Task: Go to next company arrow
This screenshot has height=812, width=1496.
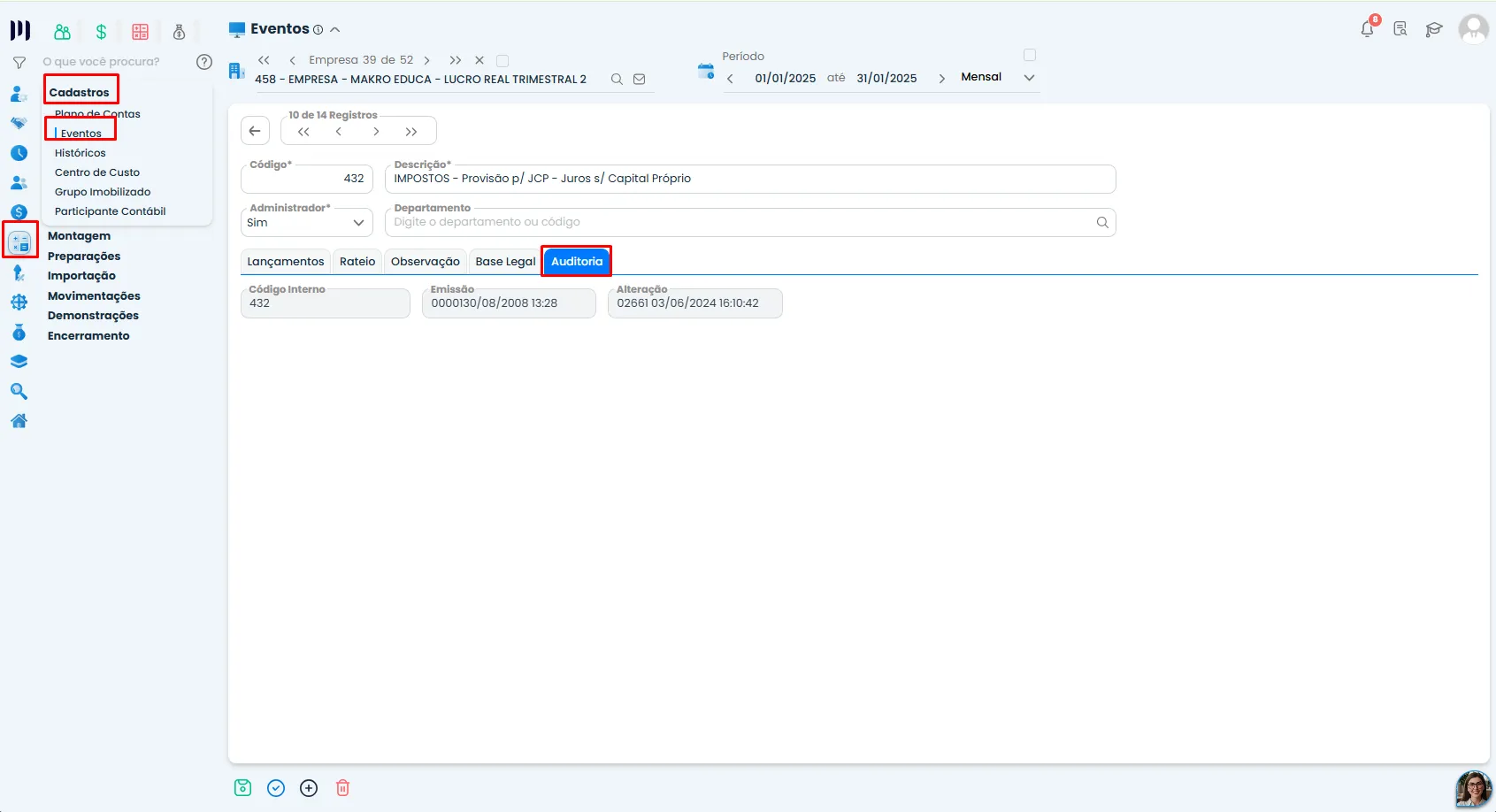Action: 427,61
